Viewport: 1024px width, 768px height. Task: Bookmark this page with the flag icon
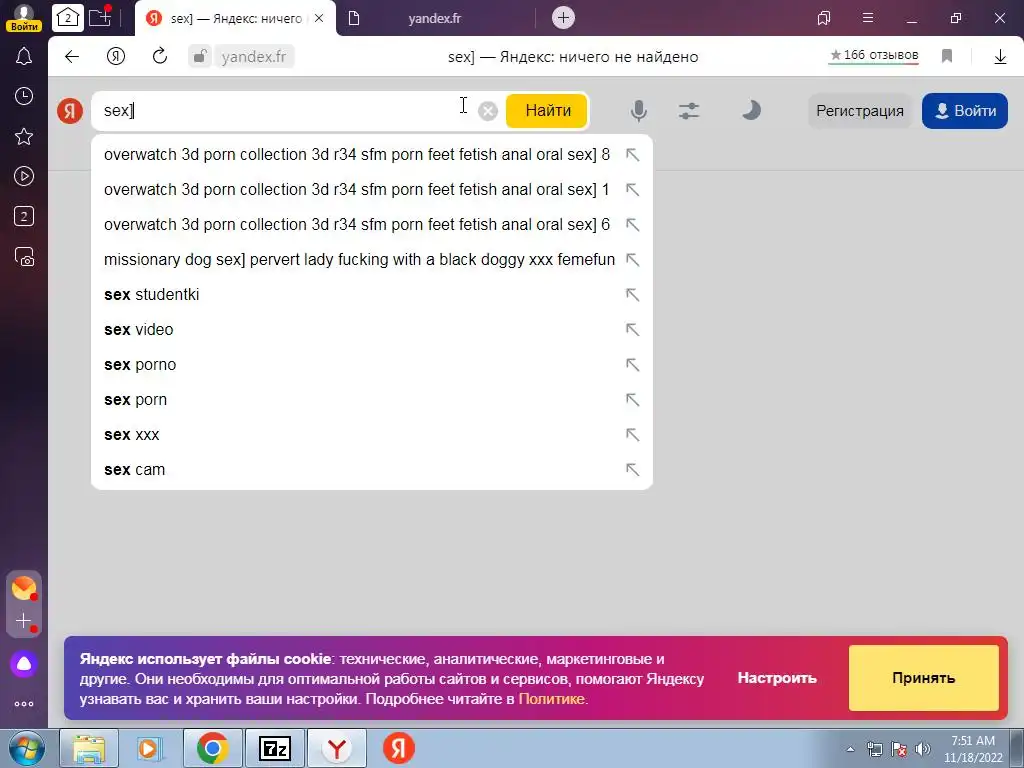tap(947, 56)
